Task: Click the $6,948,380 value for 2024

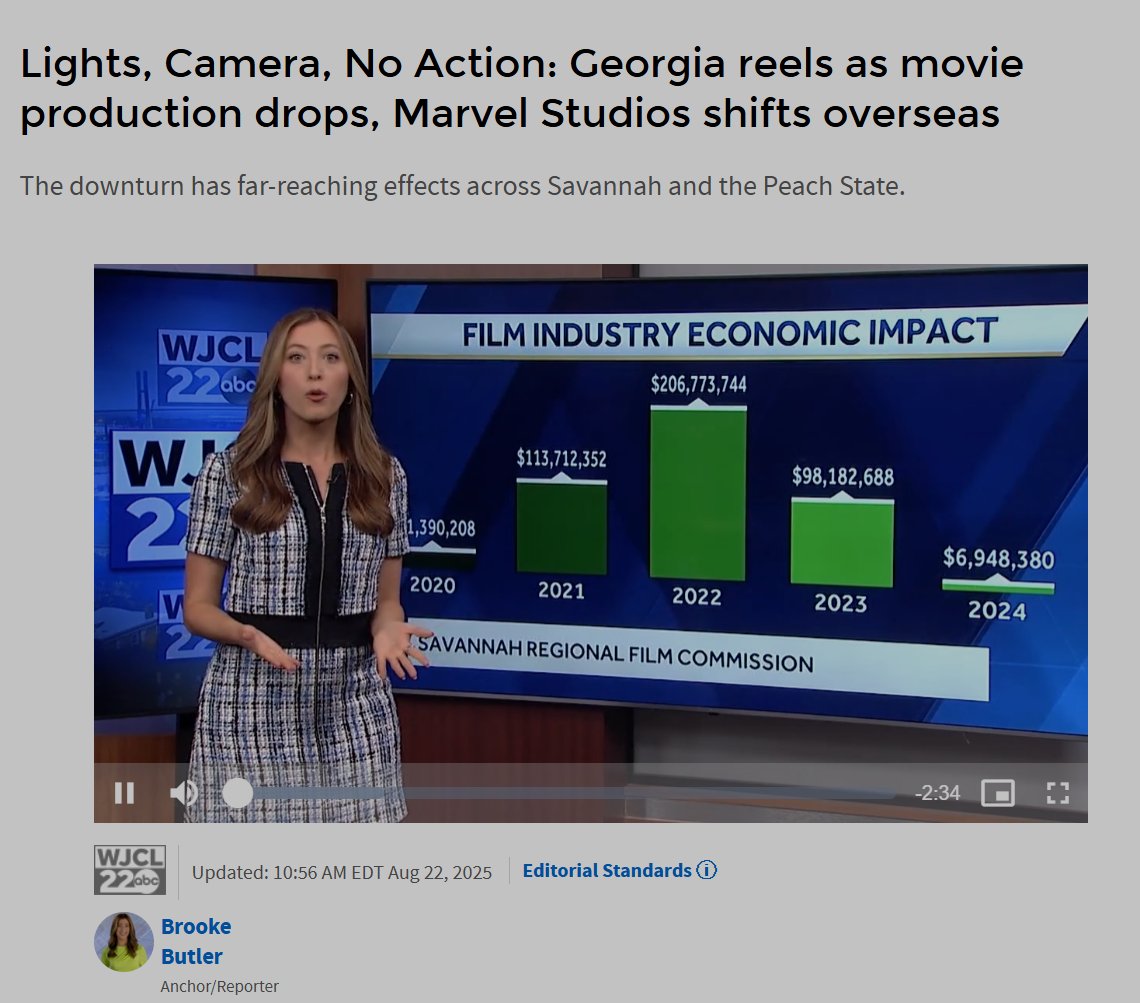Action: [998, 558]
